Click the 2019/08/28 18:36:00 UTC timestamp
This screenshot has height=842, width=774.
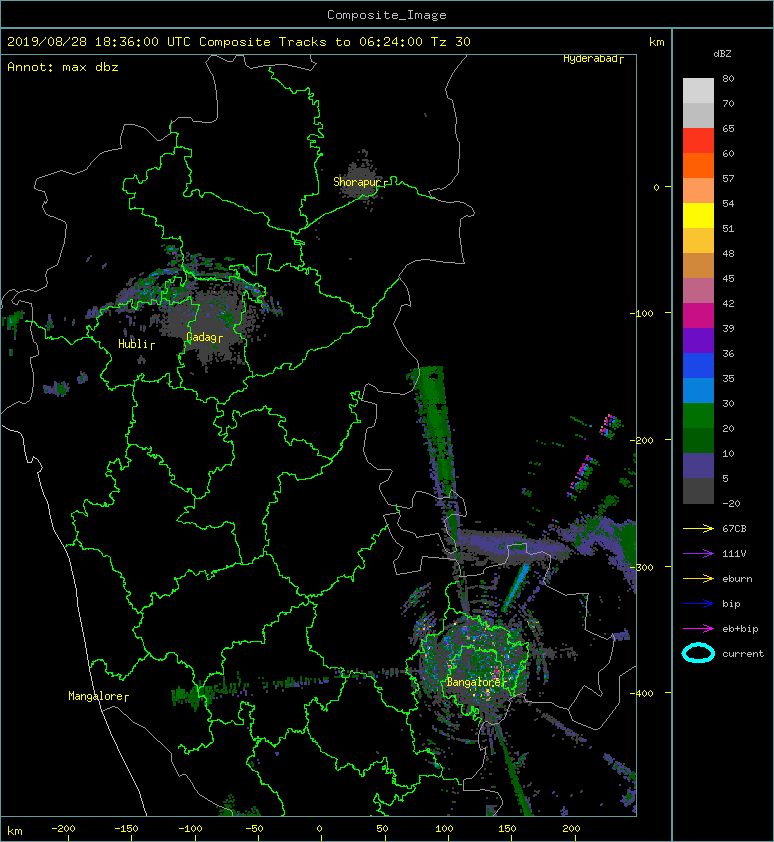click(98, 42)
